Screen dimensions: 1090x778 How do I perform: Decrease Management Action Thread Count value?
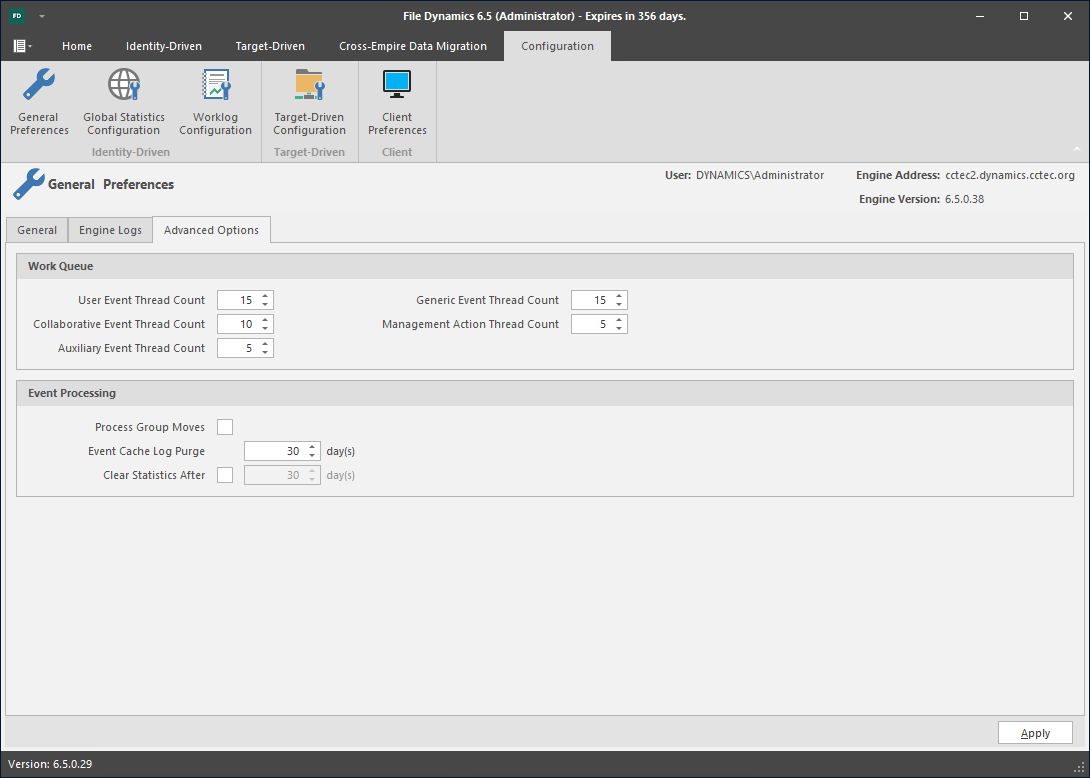pos(619,329)
